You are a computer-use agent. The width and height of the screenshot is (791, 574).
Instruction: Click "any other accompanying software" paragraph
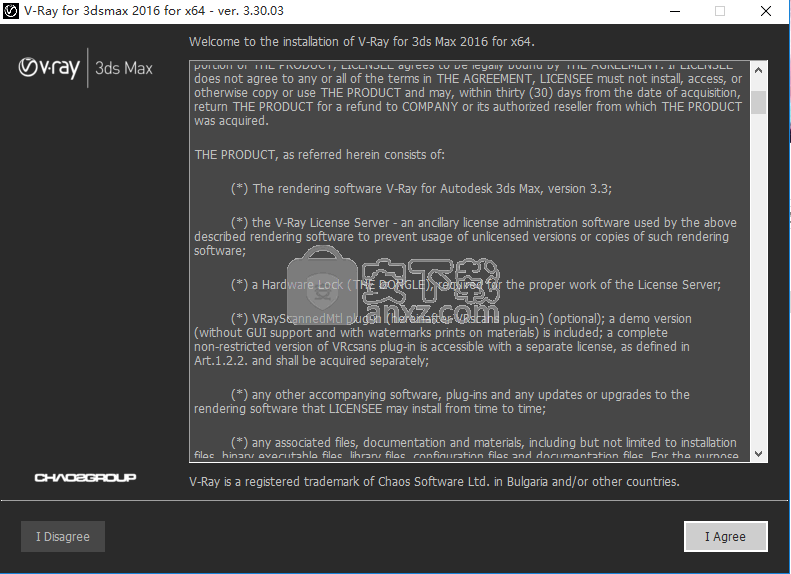442,401
